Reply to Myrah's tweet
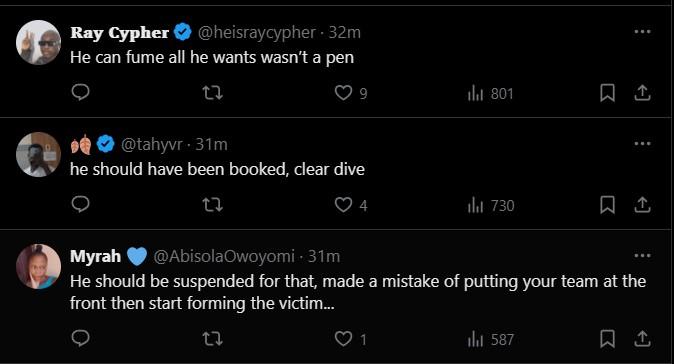The width and height of the screenshot is (674, 364). click(x=80, y=338)
